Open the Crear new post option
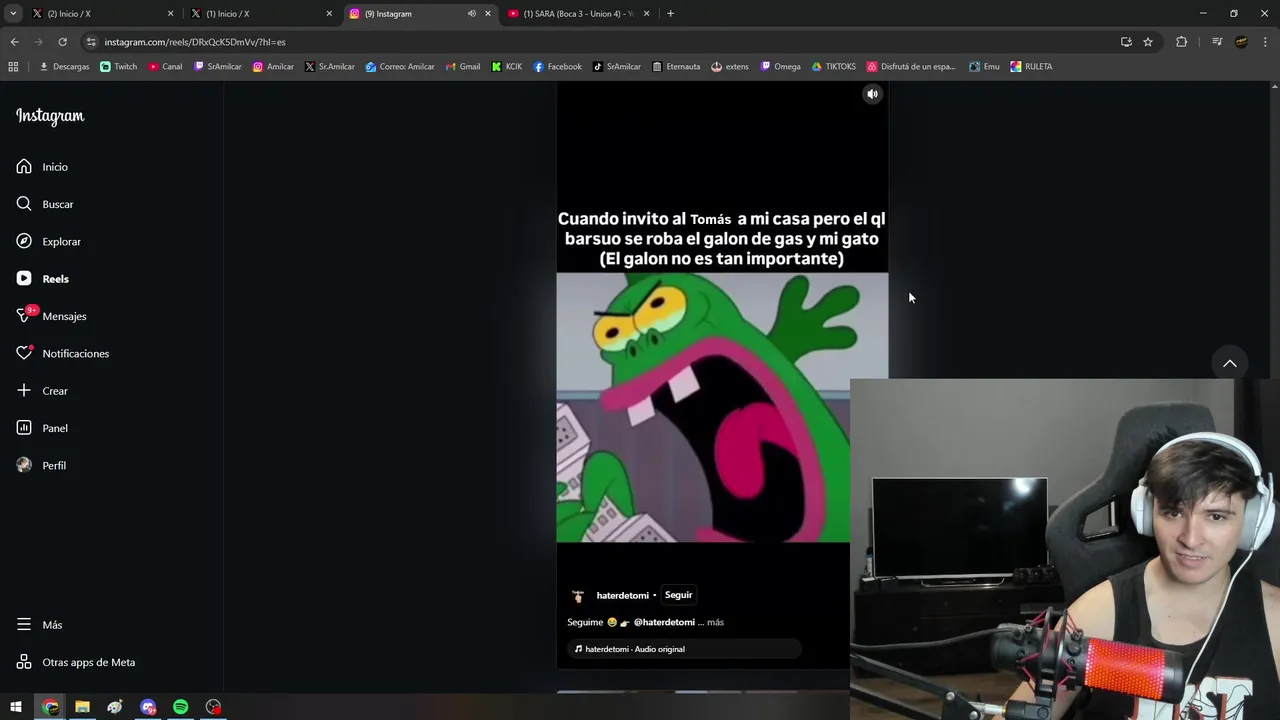Image resolution: width=1280 pixels, height=720 pixels. (42, 391)
